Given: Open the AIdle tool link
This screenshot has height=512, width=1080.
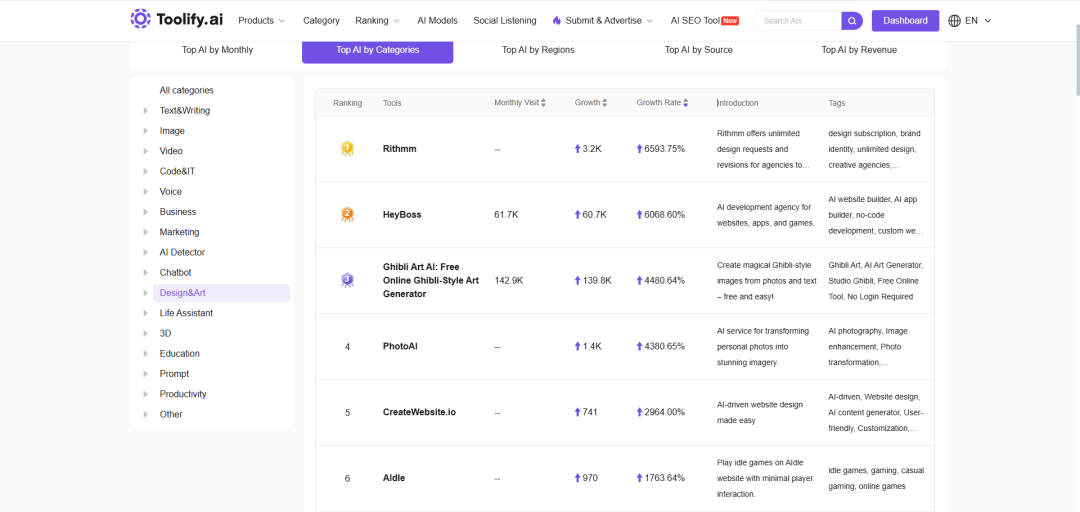Looking at the screenshot, I should (x=394, y=478).
